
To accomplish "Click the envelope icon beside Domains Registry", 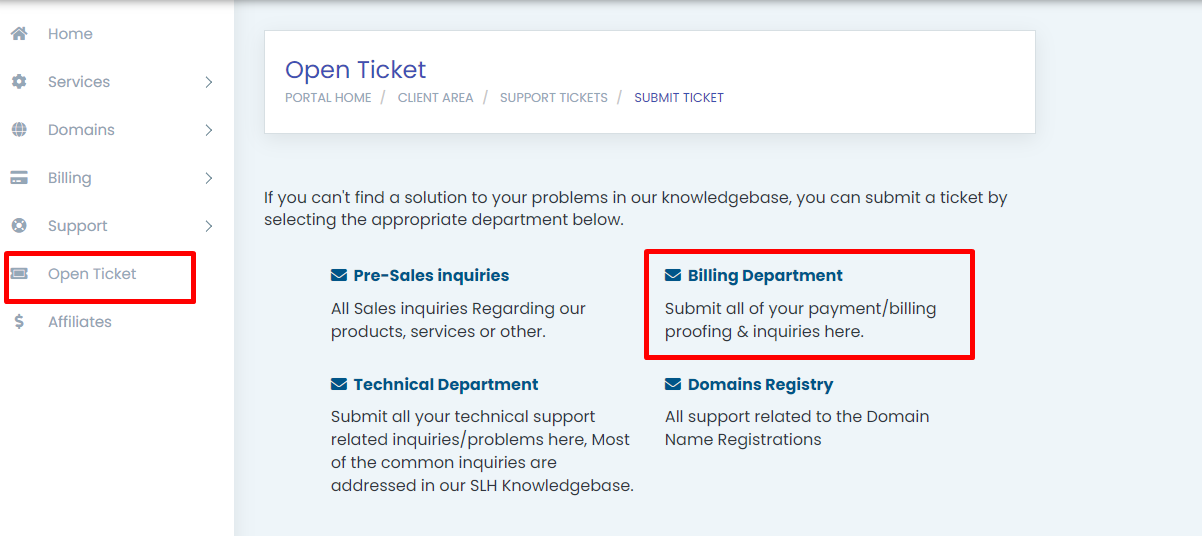I will 673,384.
